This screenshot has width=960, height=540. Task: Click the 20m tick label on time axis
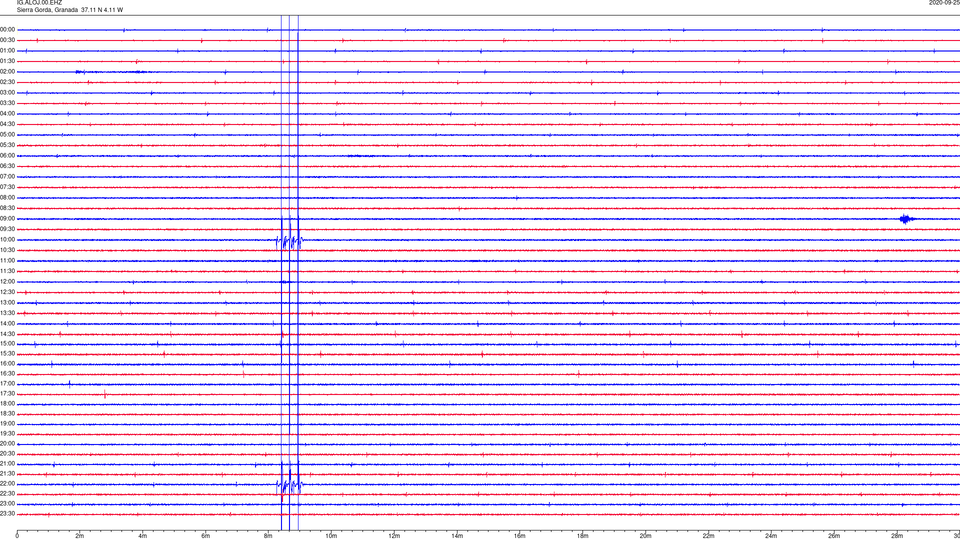[x=645, y=536]
